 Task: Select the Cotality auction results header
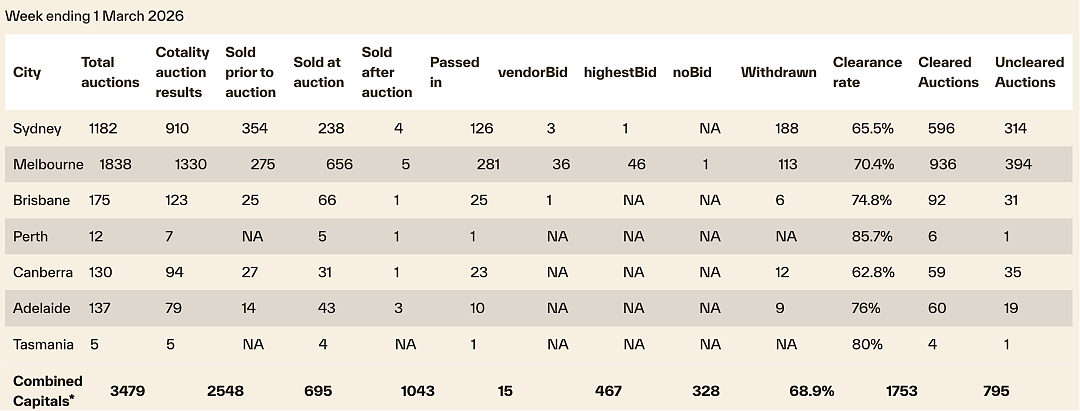click(x=182, y=72)
